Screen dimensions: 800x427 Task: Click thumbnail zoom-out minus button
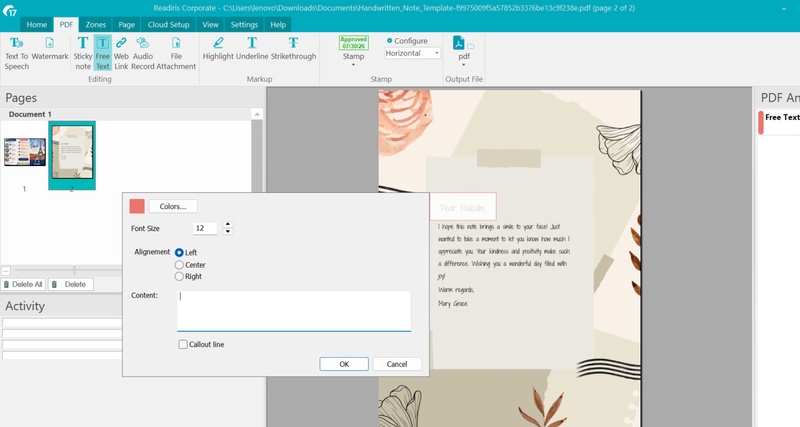pyautogui.click(x=6, y=270)
